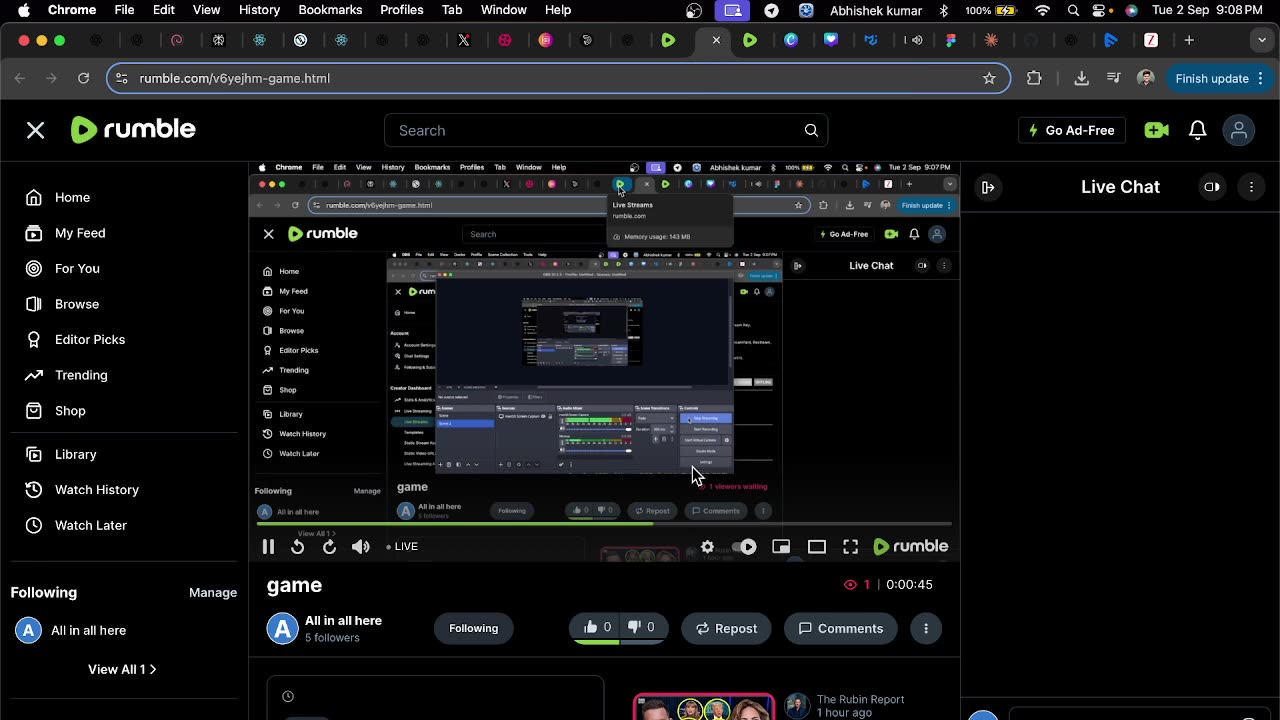
Task: Toggle Live Chat pop-out mode icon
Action: tap(1212, 187)
